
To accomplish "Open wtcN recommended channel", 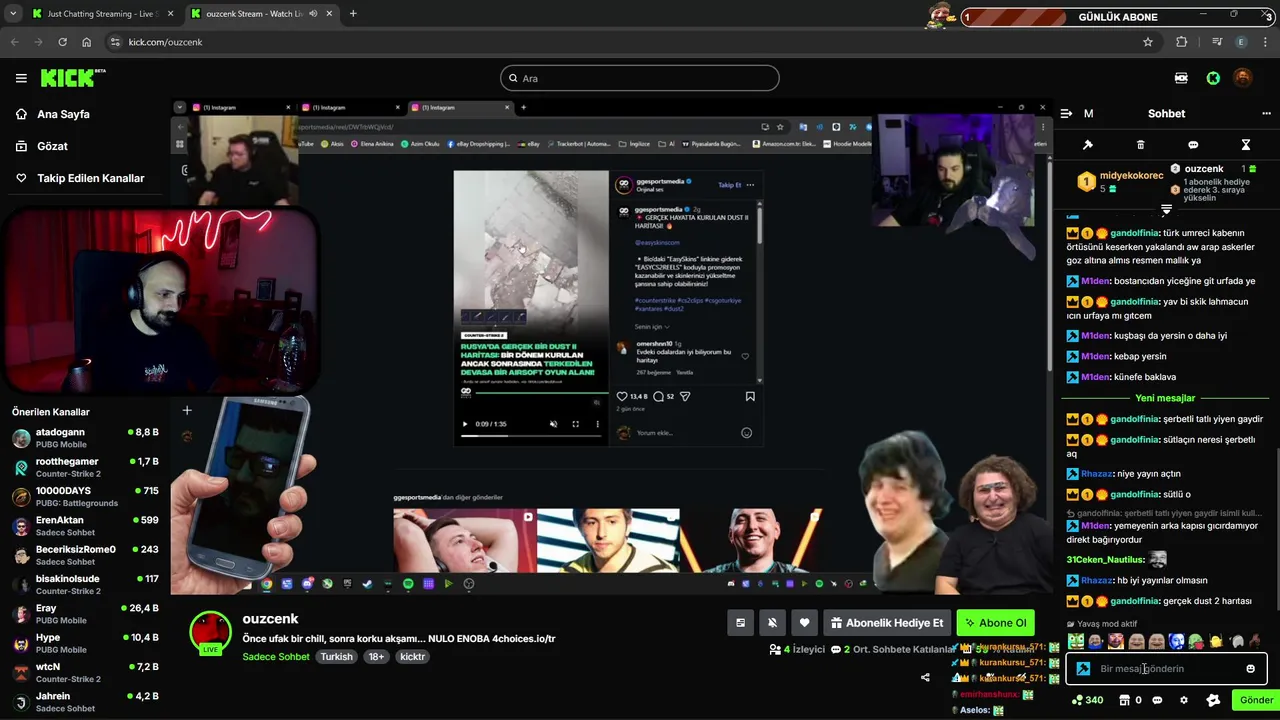I will (x=85, y=672).
